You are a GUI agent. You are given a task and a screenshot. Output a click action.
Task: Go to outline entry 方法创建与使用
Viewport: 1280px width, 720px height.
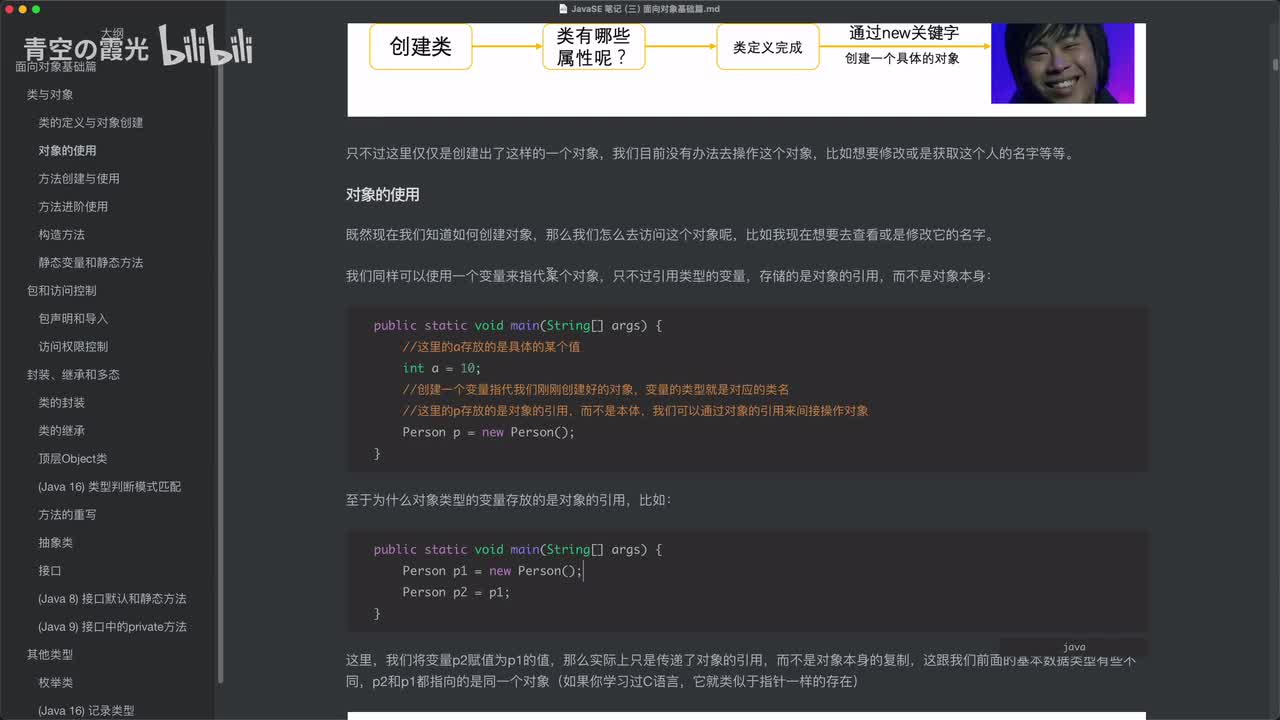click(79, 179)
